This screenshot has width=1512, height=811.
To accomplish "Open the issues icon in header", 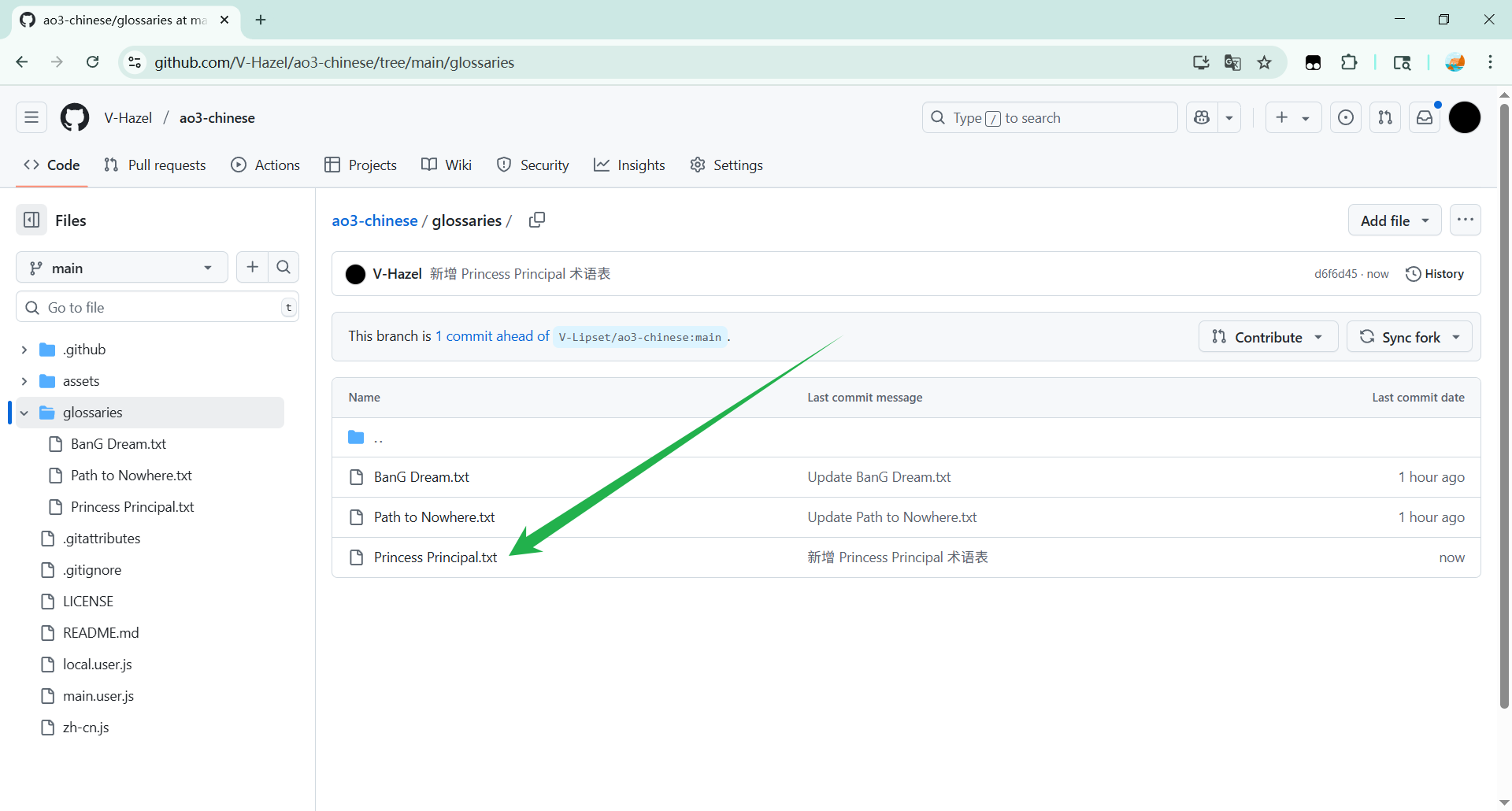I will coord(1346,118).
